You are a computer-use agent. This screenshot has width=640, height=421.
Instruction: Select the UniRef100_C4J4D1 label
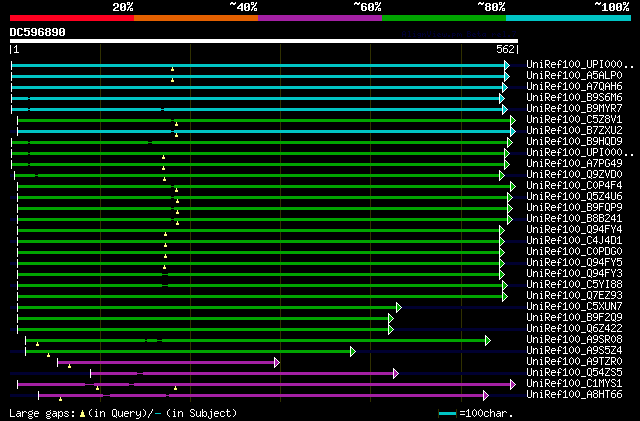pyautogui.click(x=574, y=241)
